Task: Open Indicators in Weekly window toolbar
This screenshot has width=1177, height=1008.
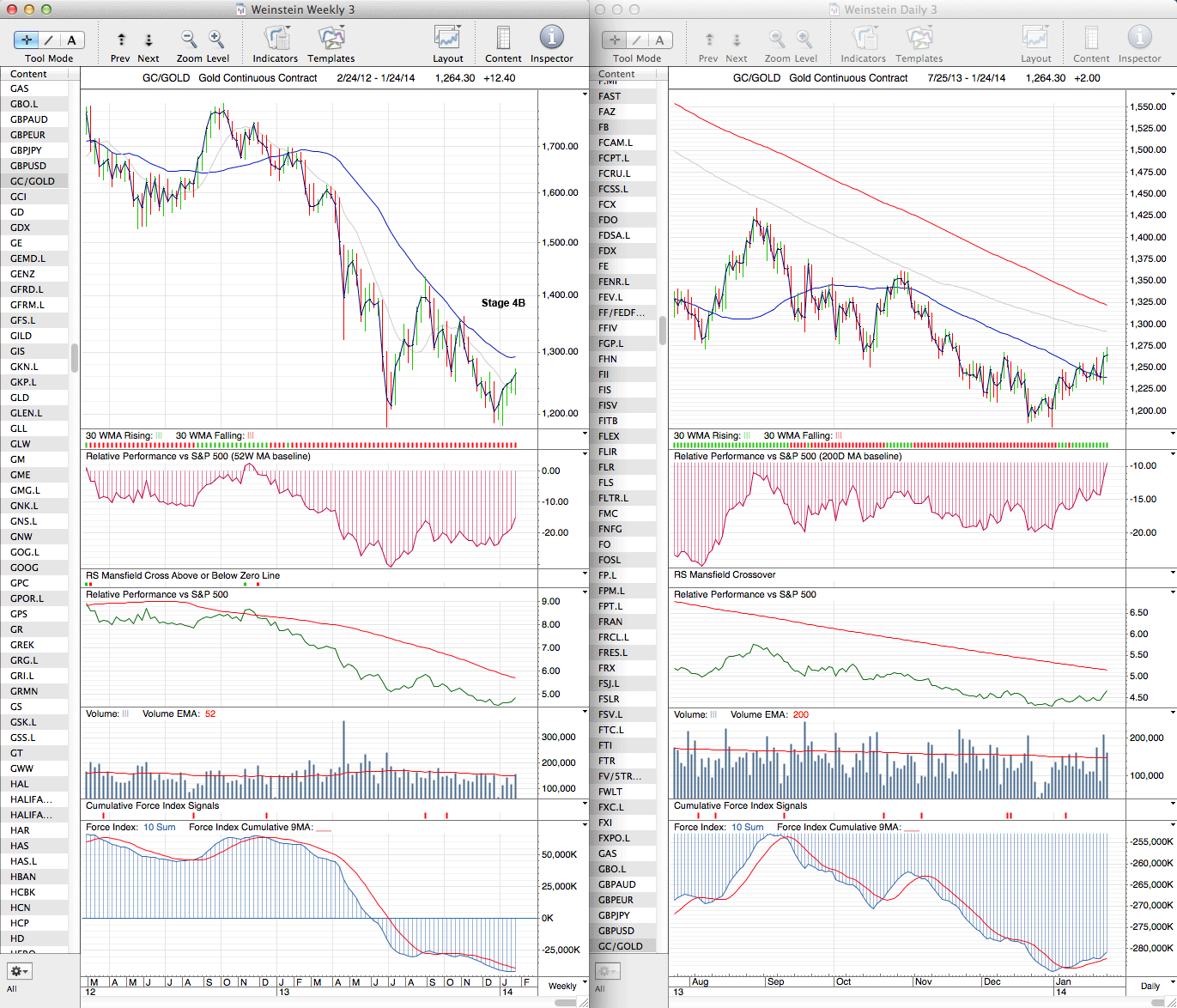Action: 276,39
